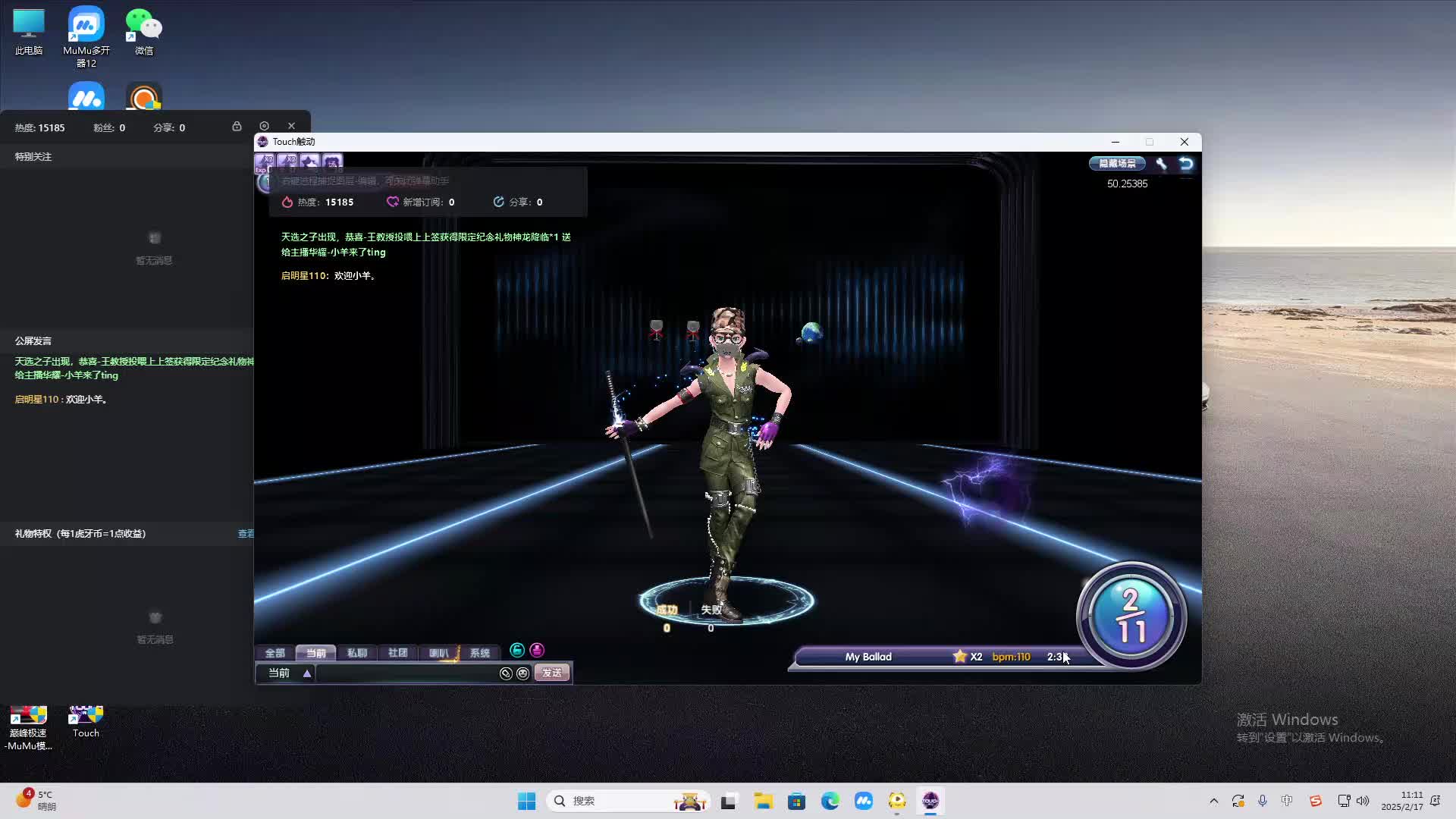Click the pink stamp icon above chat
The height and width of the screenshot is (819, 1456).
click(537, 650)
